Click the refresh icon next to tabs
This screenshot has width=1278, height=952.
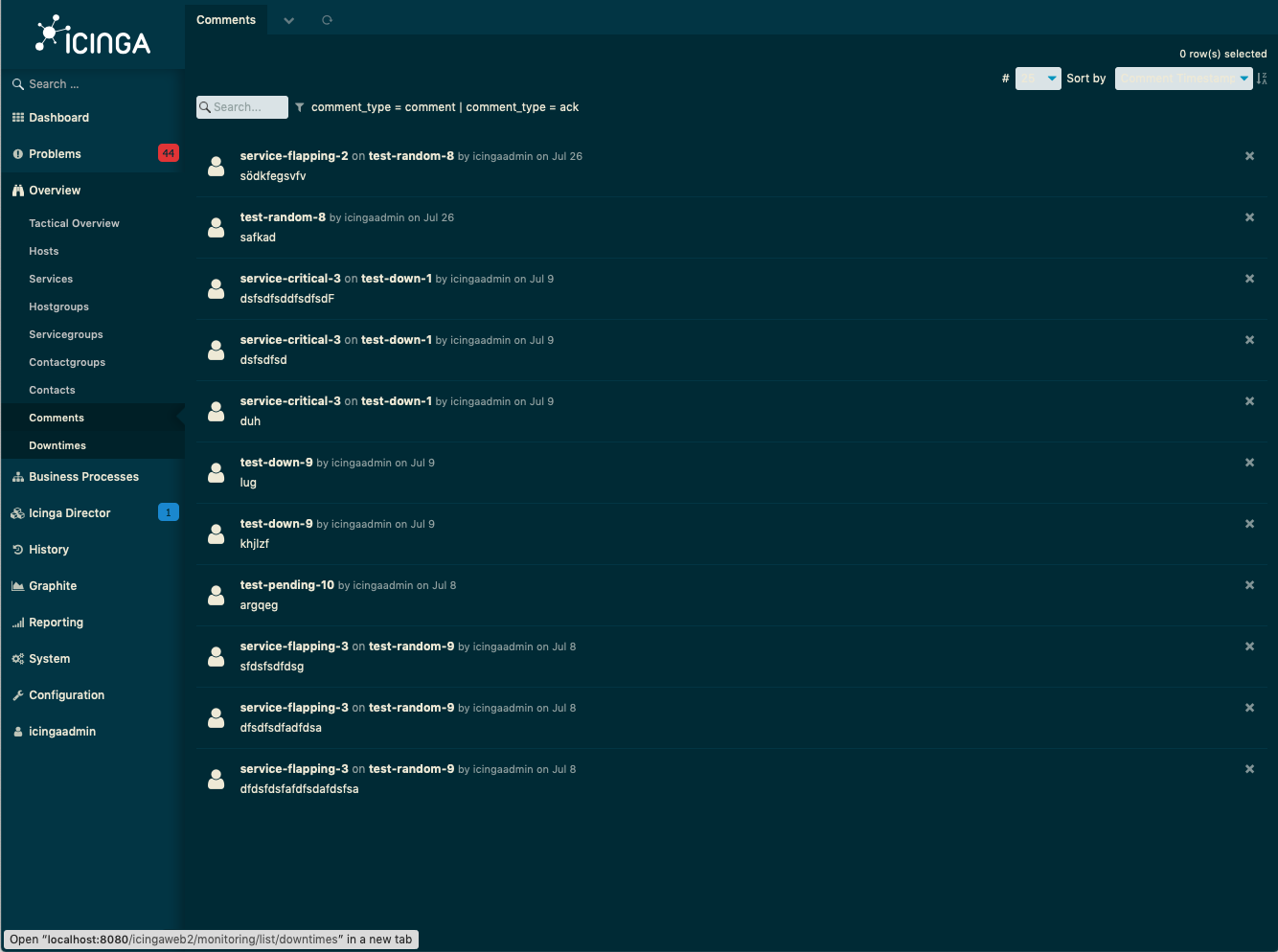[327, 20]
